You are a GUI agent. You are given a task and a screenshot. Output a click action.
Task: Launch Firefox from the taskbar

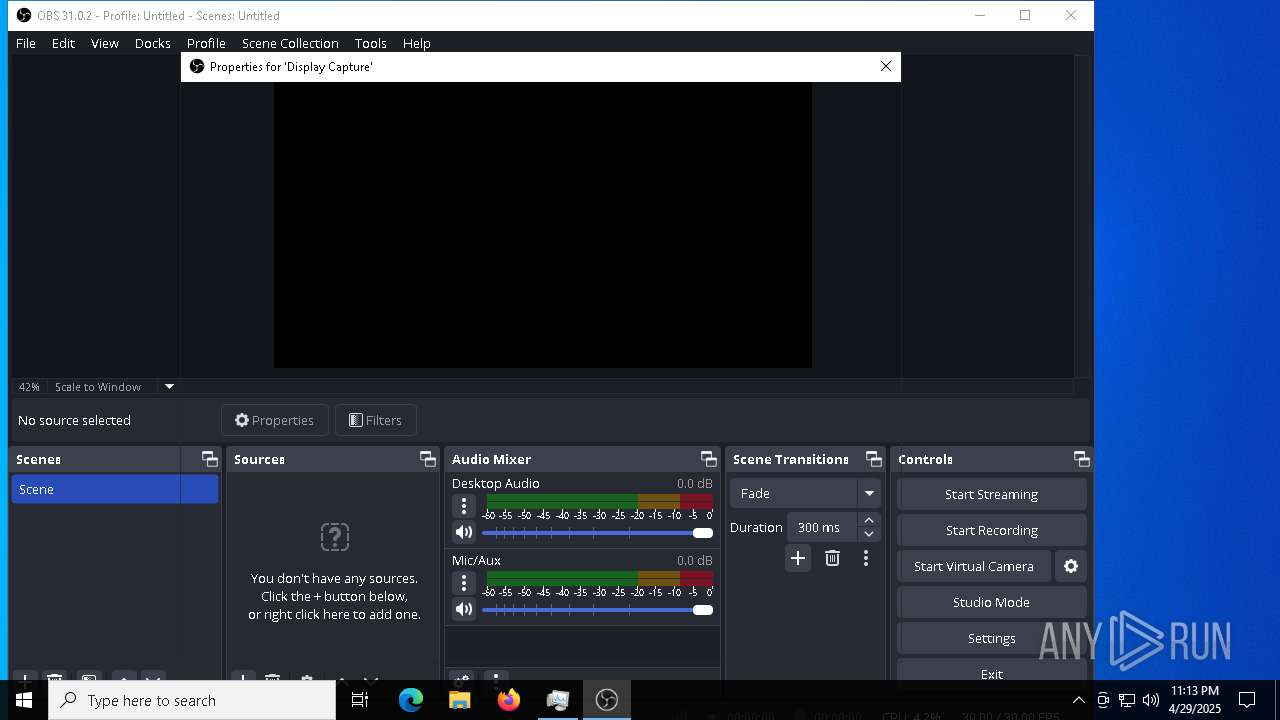click(x=509, y=700)
